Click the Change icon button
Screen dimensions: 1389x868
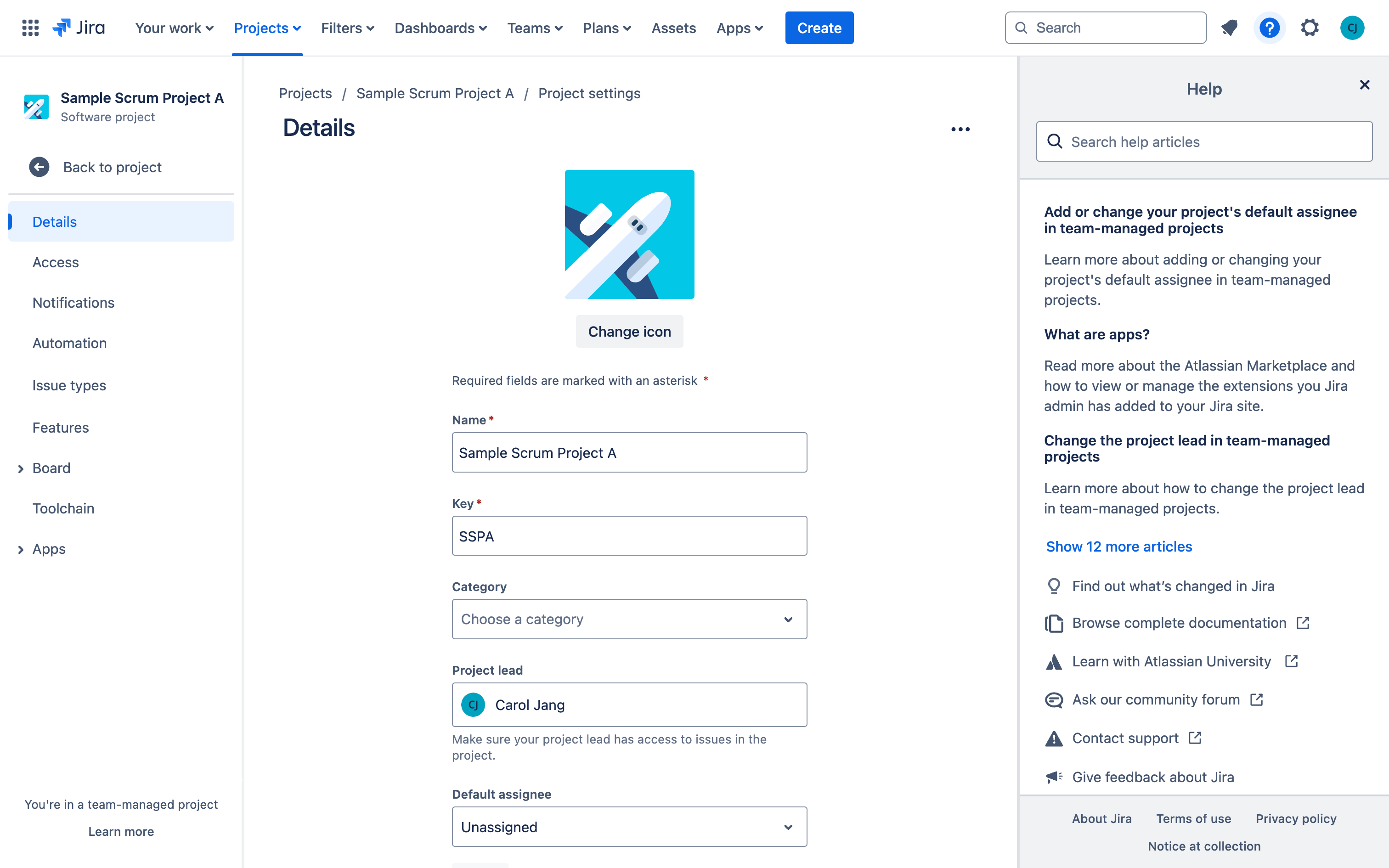629,331
